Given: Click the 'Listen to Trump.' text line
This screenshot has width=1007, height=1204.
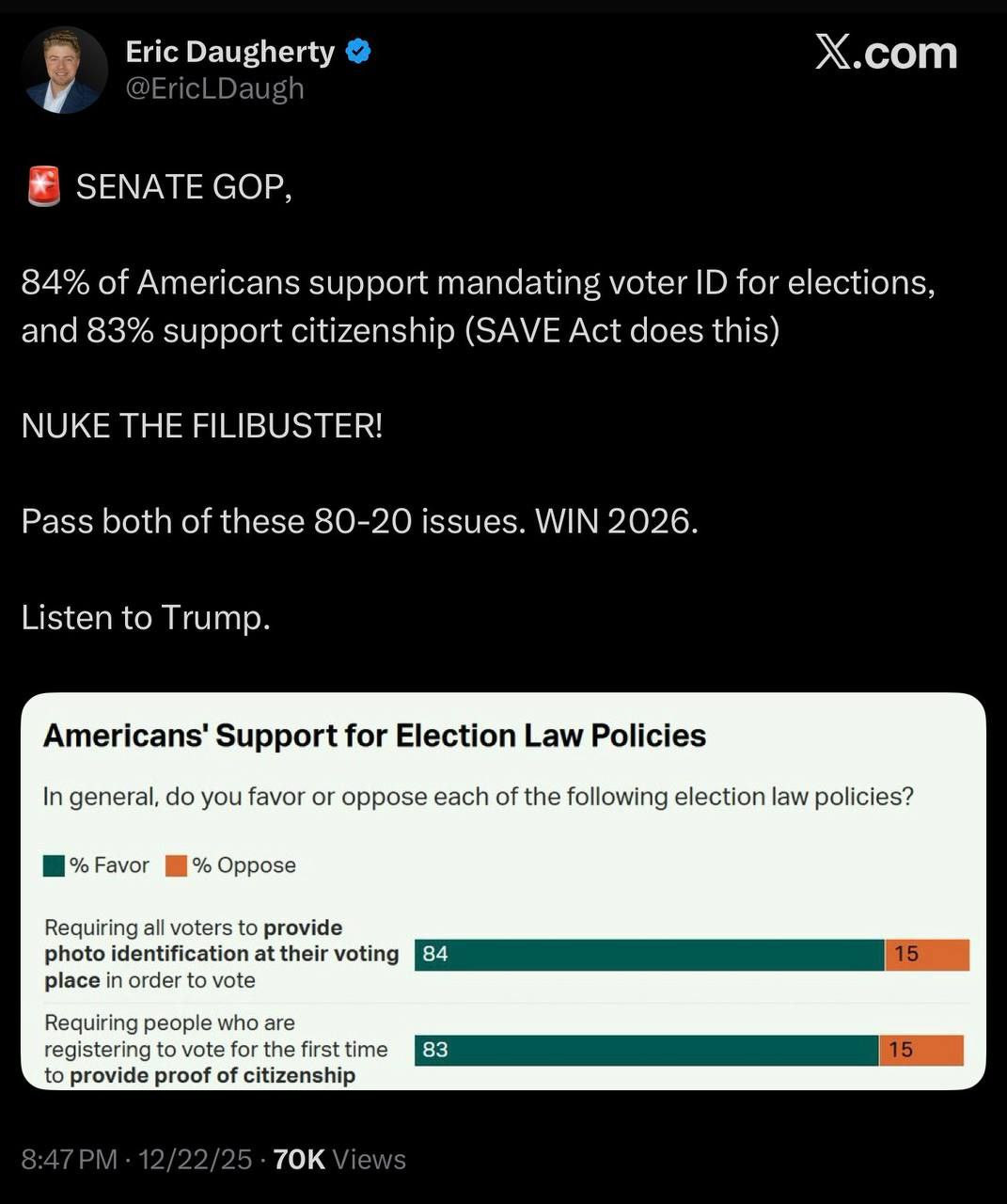Looking at the screenshot, I should pyautogui.click(x=146, y=618).
